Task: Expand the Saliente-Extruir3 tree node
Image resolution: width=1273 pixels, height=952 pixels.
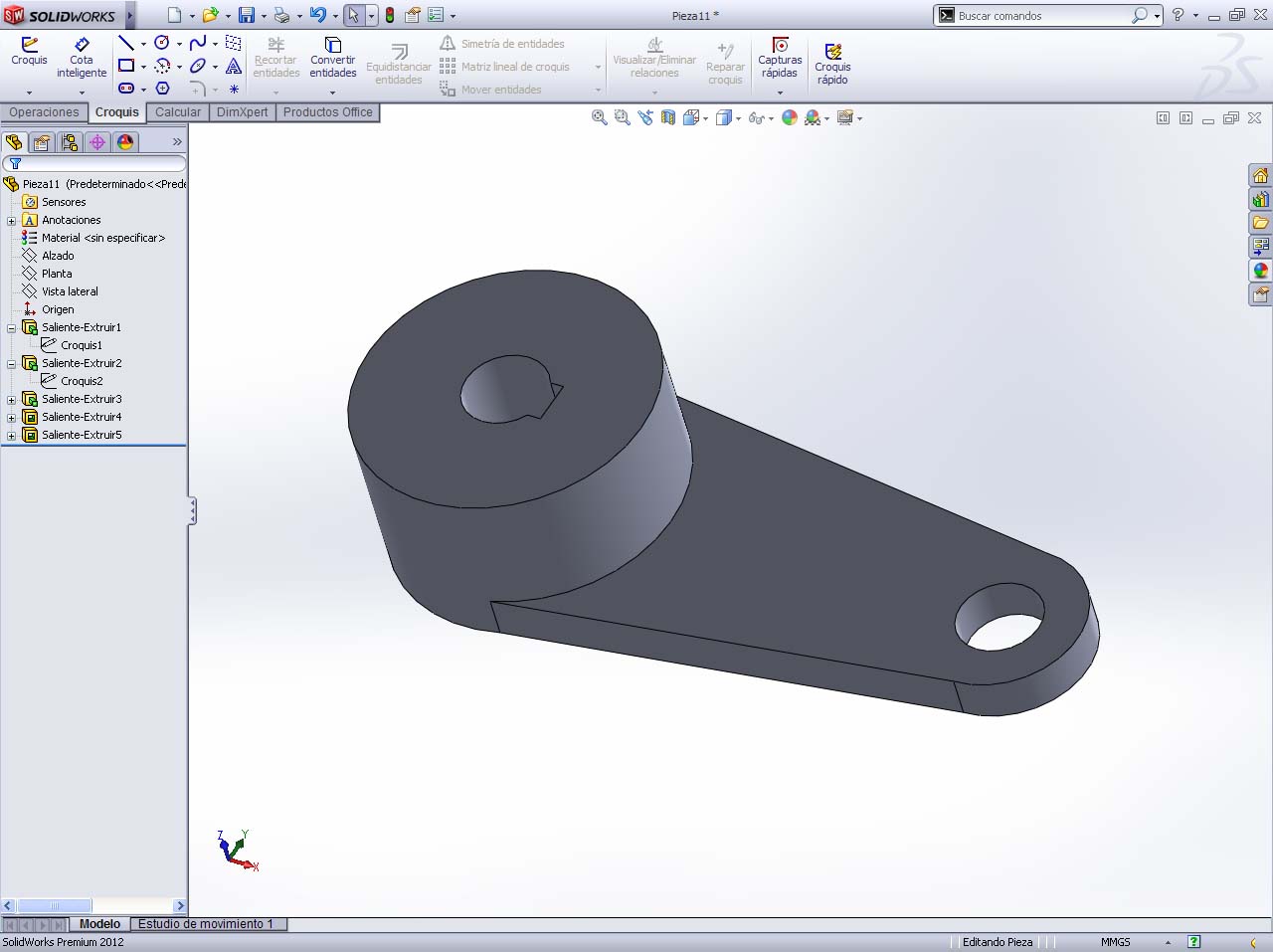Action: click(12, 400)
